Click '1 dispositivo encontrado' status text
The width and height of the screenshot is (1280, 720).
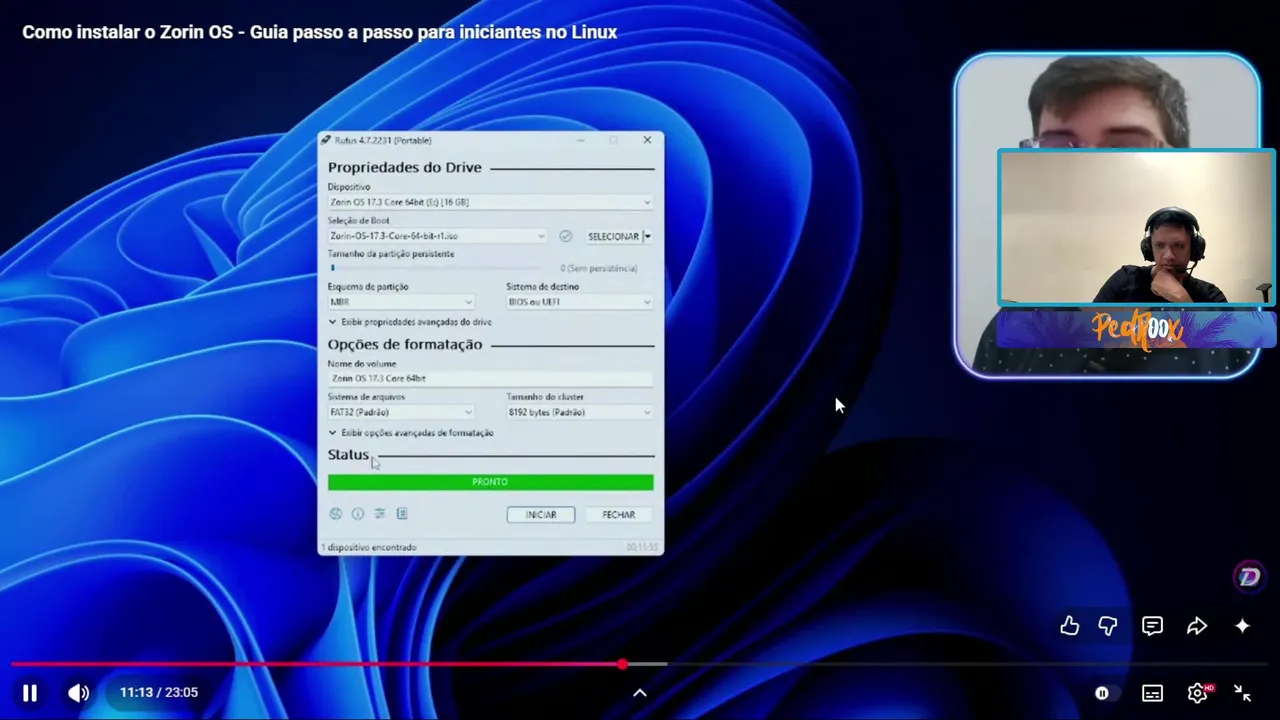(369, 547)
